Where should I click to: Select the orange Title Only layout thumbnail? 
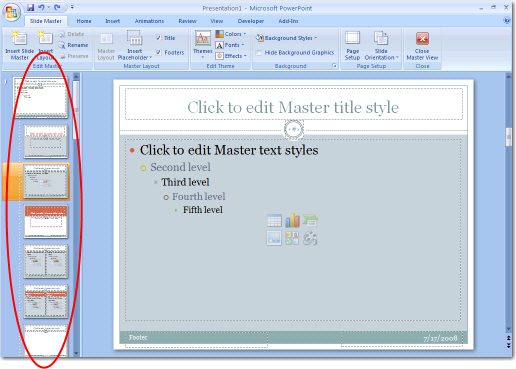(x=46, y=221)
